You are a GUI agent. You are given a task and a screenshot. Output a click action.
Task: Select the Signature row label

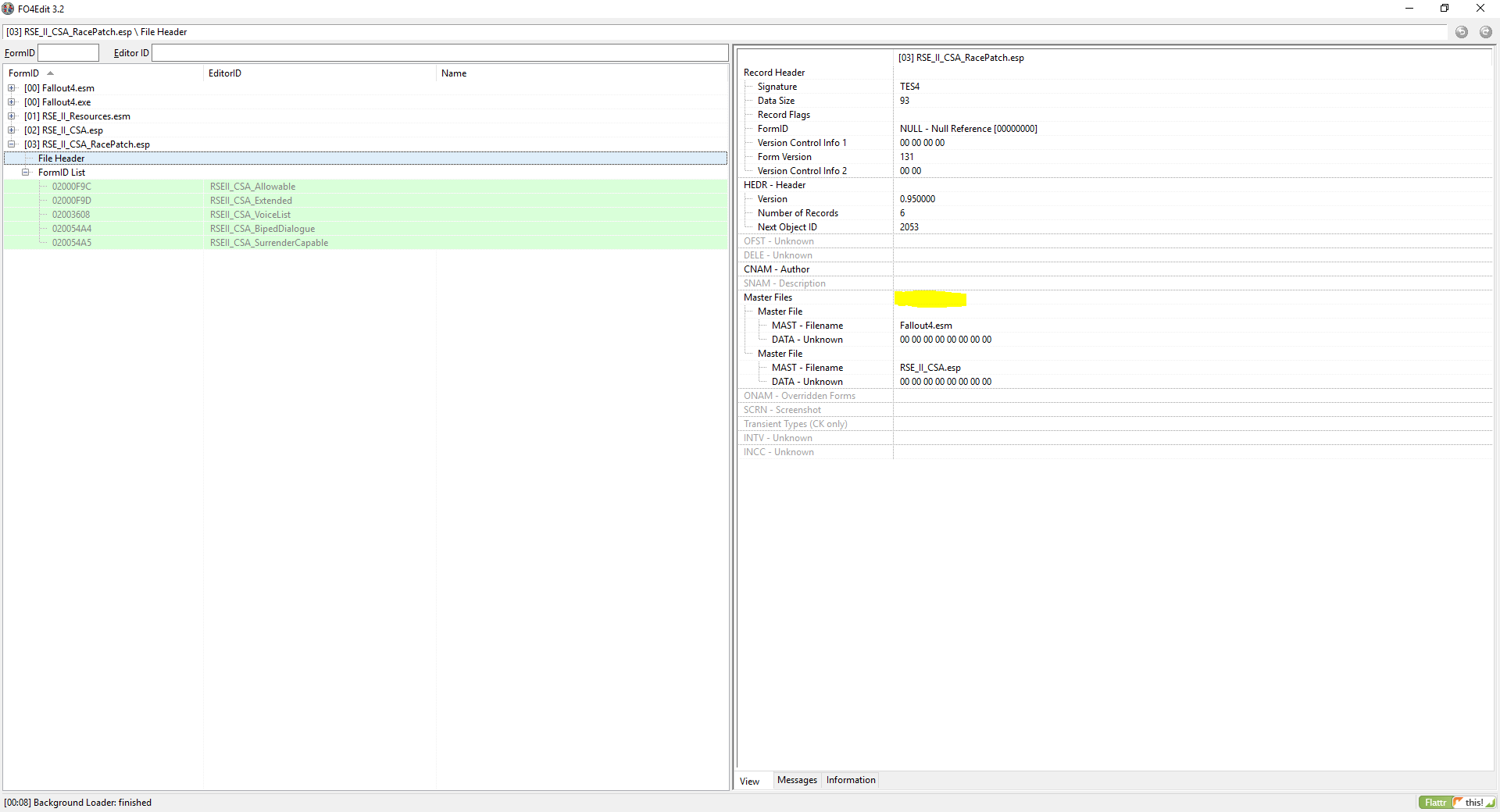pyautogui.click(x=777, y=87)
